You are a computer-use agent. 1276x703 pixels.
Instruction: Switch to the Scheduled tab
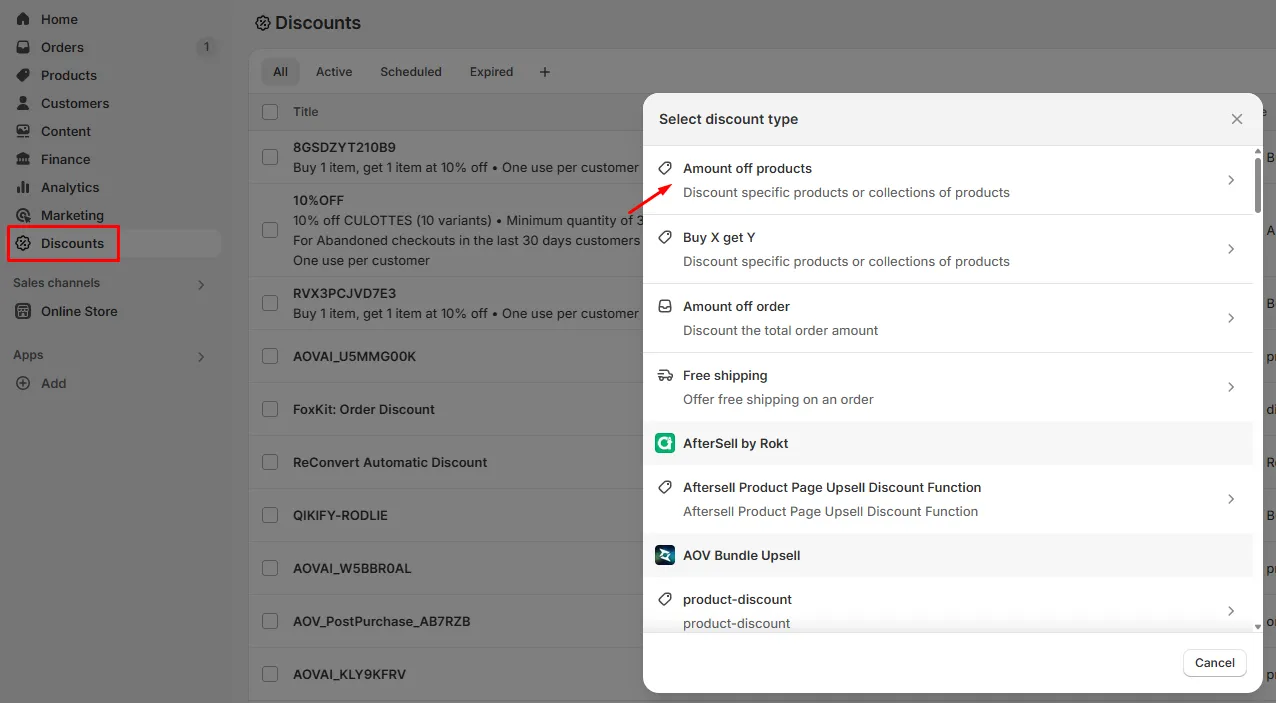[x=410, y=72]
